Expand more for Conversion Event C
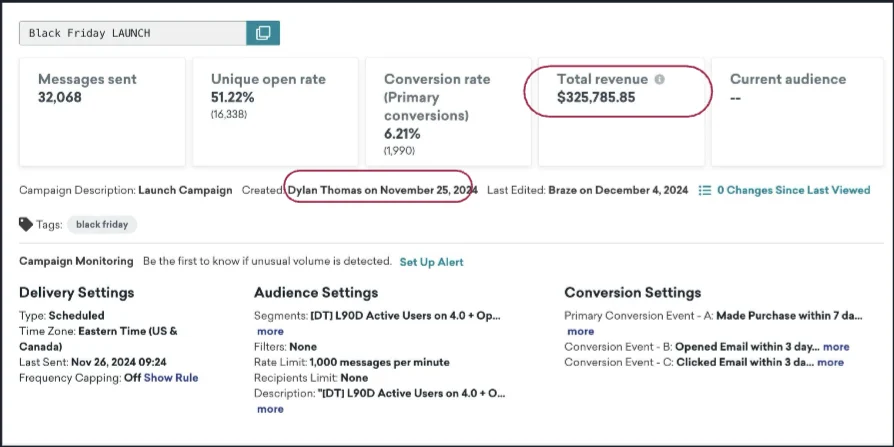Viewport: 894px width, 447px height. pos(831,362)
